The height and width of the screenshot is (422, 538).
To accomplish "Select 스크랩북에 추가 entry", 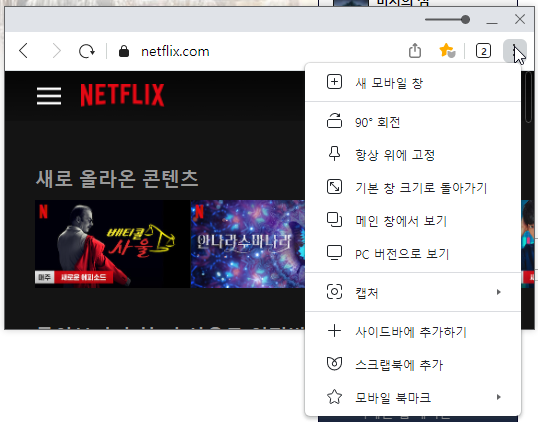I will click(x=413, y=364).
